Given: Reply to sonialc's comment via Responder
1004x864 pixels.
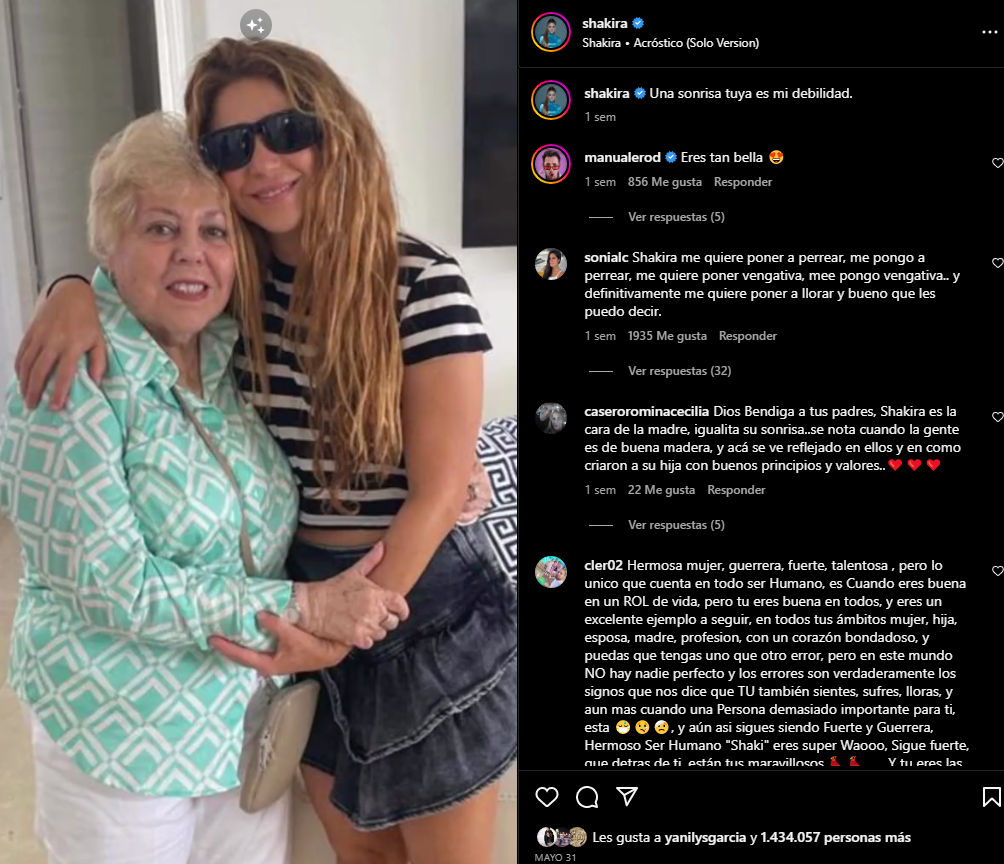Looking at the screenshot, I should tap(747, 336).
